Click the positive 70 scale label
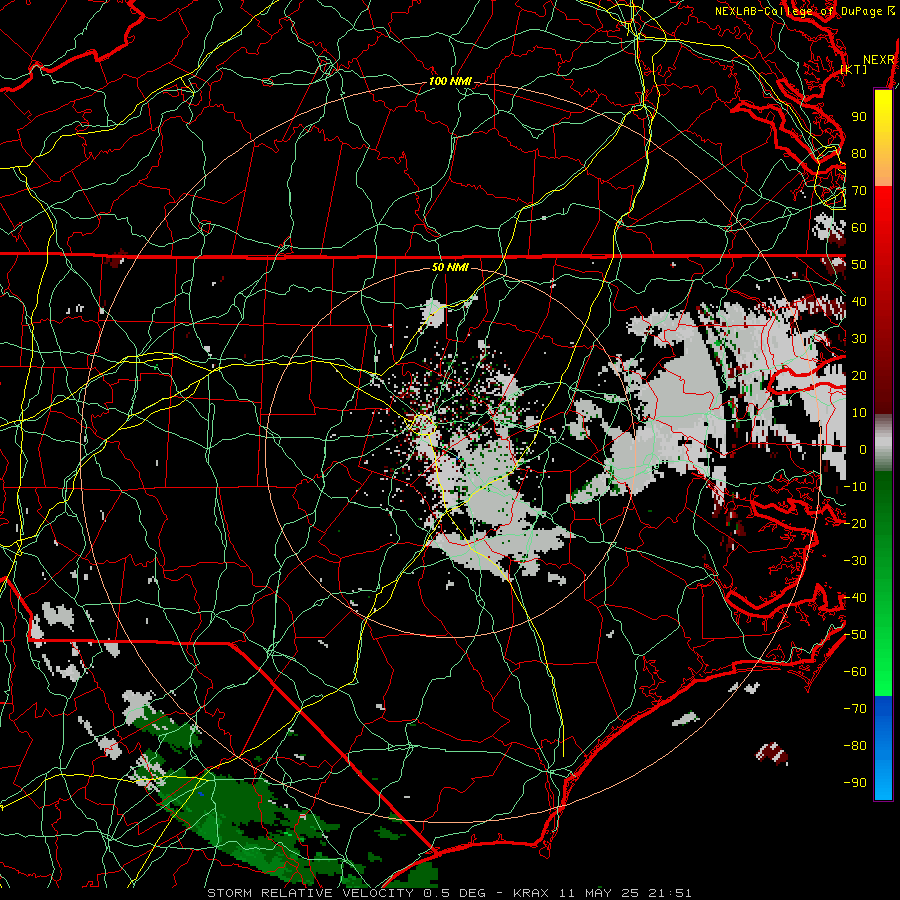Image resolution: width=900 pixels, height=900 pixels. pyautogui.click(x=859, y=191)
